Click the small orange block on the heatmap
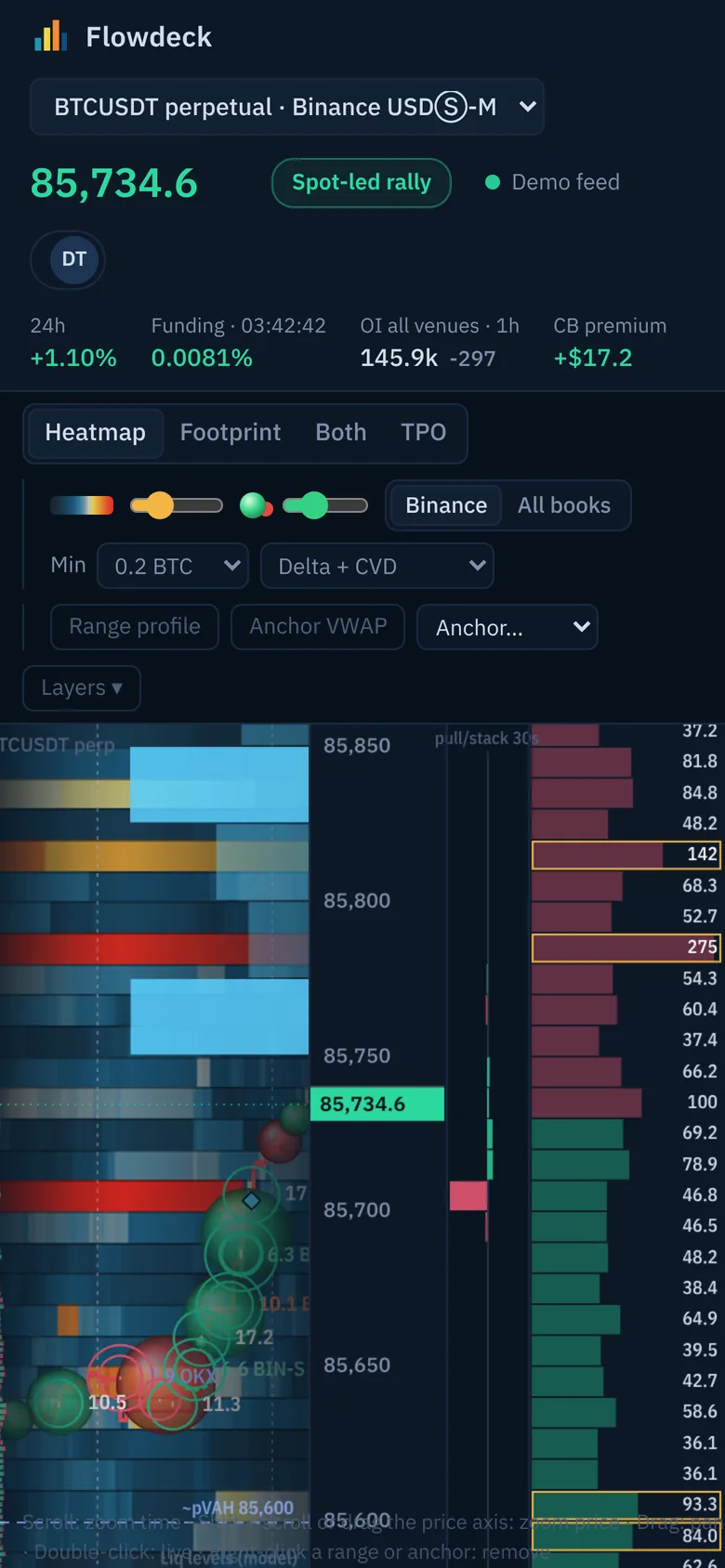725x1568 pixels. [68, 1320]
